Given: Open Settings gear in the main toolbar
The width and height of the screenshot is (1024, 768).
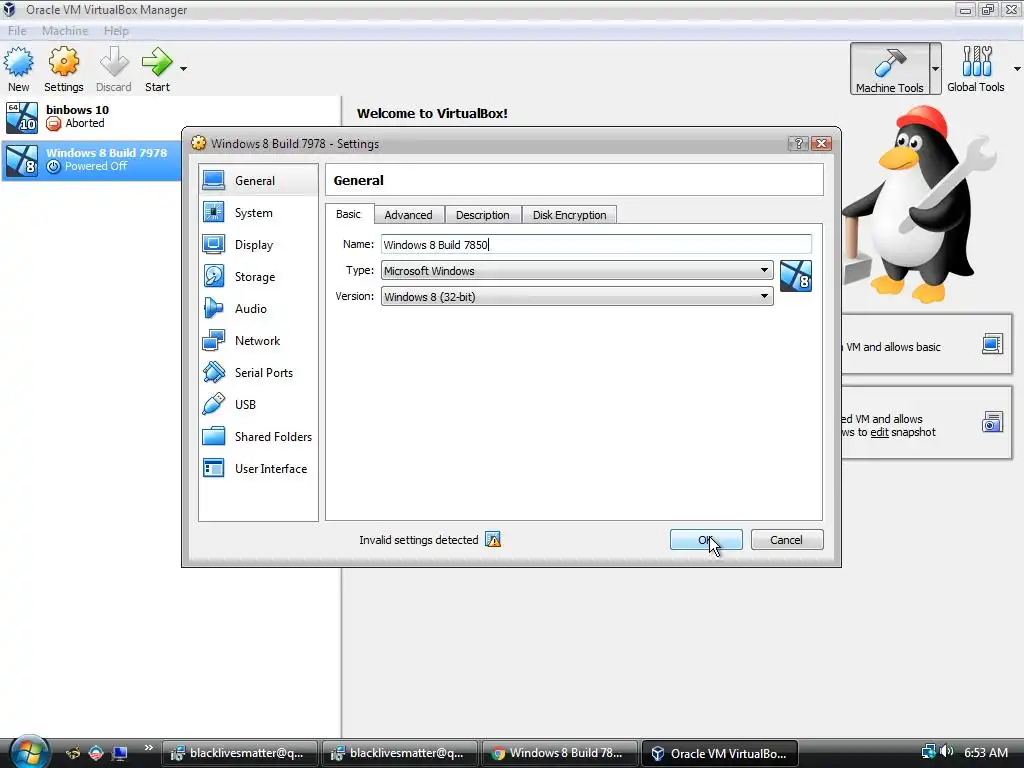Looking at the screenshot, I should [63, 69].
